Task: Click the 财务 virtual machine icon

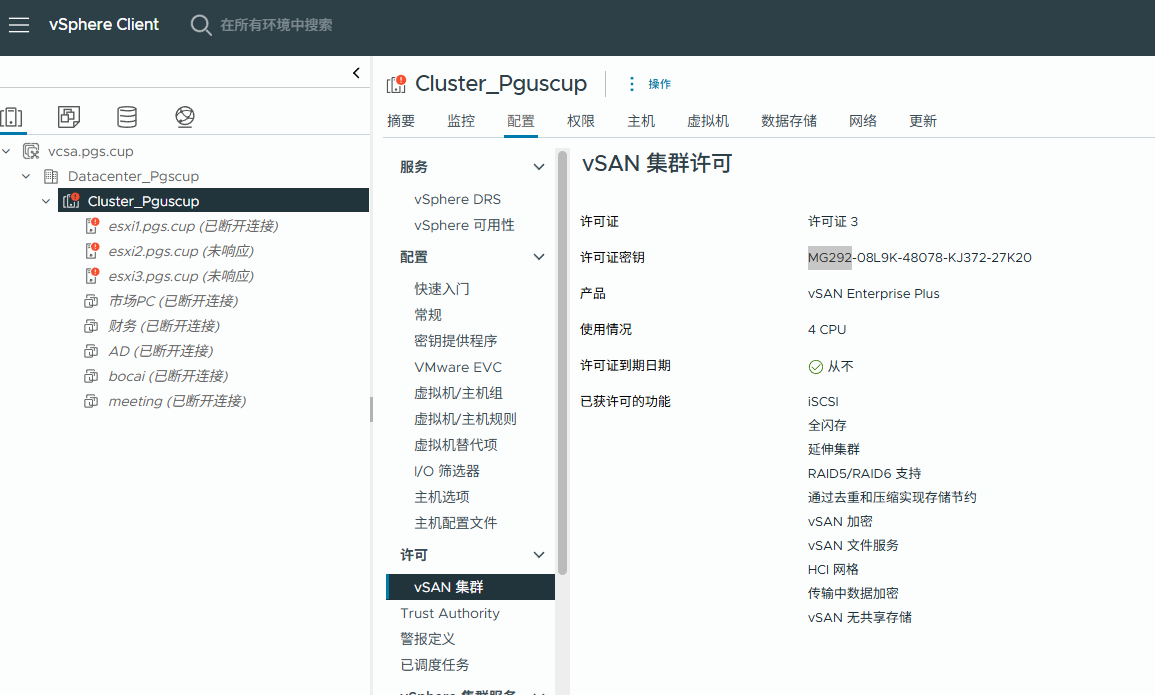Action: point(91,326)
